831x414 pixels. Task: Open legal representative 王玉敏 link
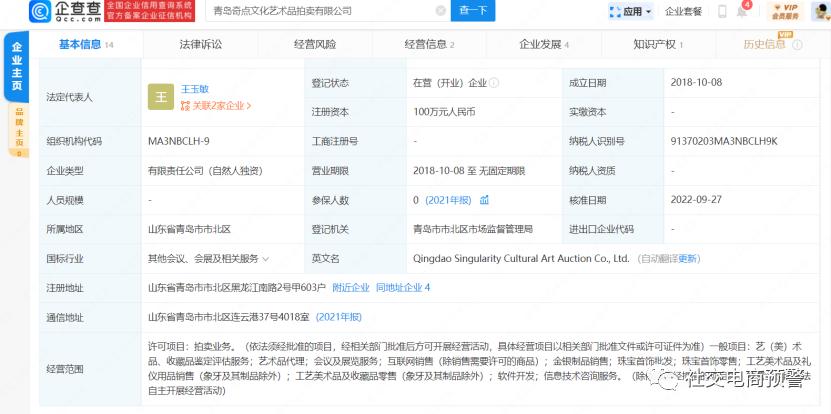coord(195,89)
